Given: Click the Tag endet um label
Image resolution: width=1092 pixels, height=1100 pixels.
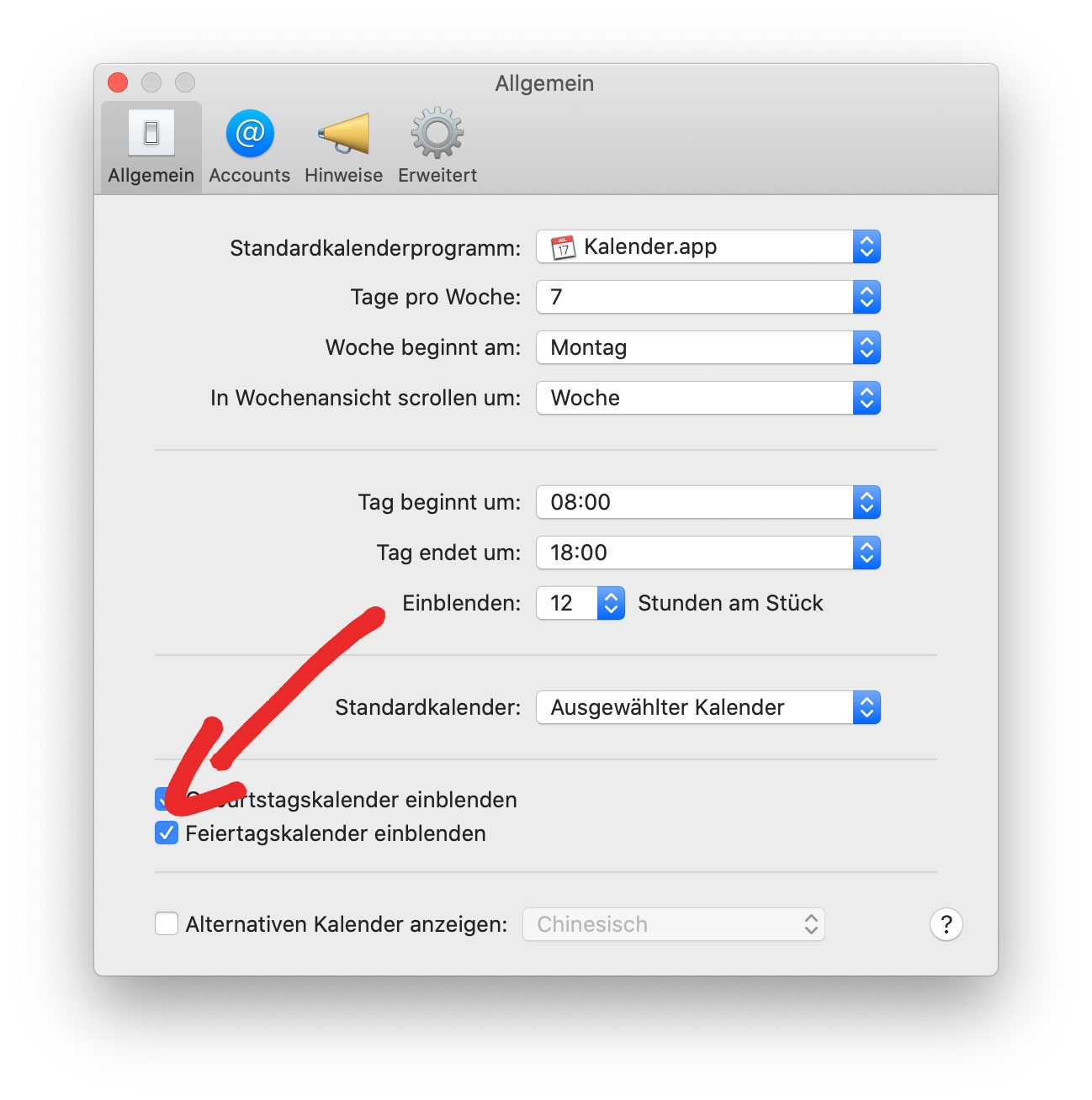Looking at the screenshot, I should 448,553.
